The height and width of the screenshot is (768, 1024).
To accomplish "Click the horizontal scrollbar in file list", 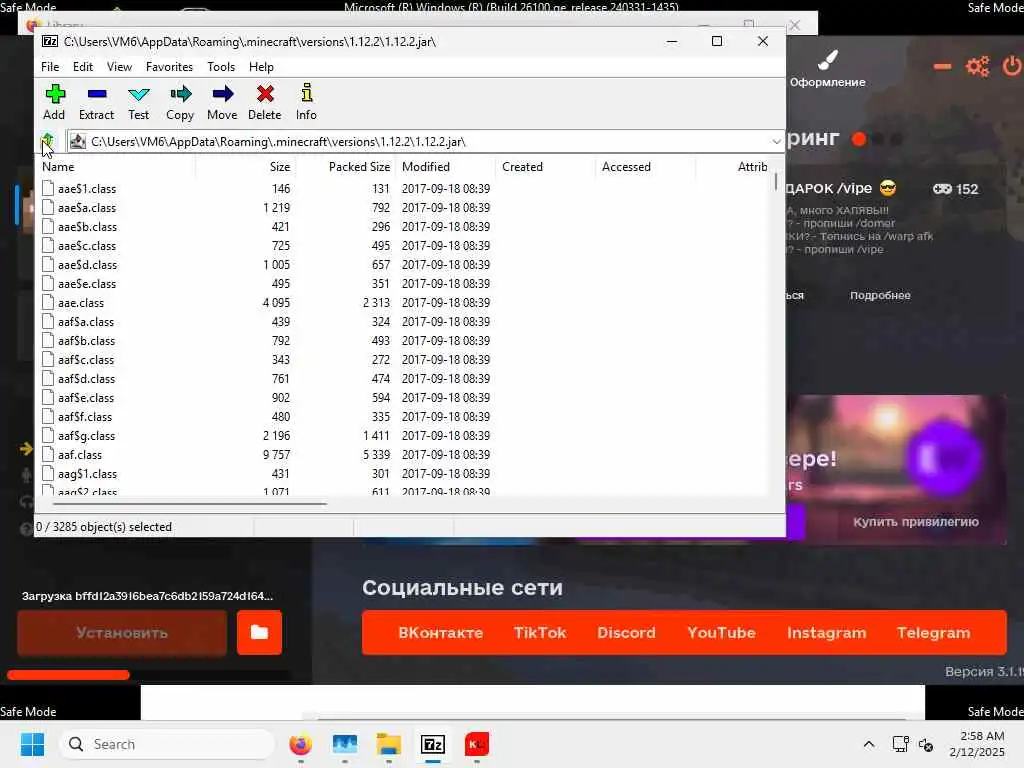I will (189, 504).
